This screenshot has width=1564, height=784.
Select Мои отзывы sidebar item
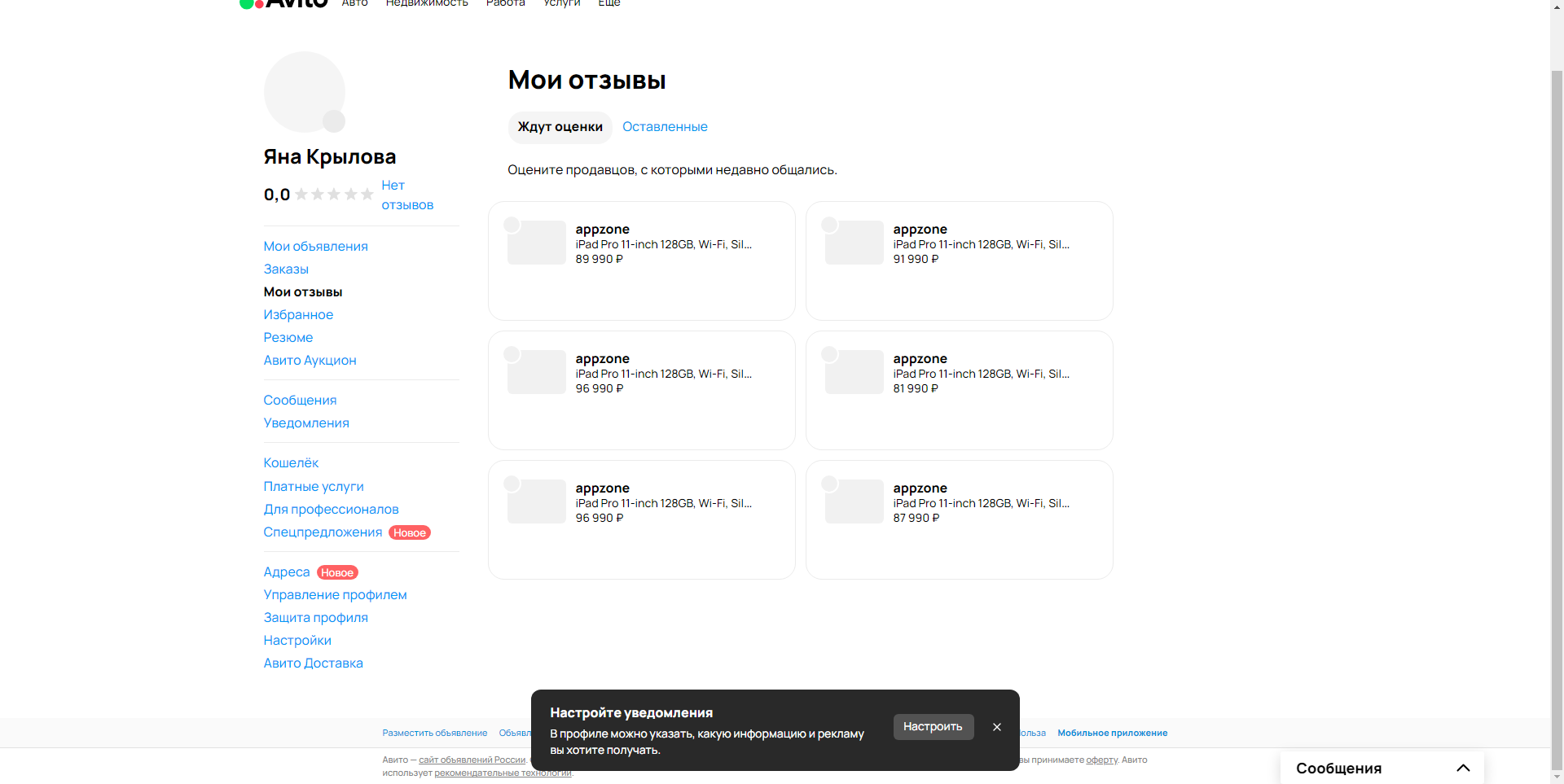303,292
